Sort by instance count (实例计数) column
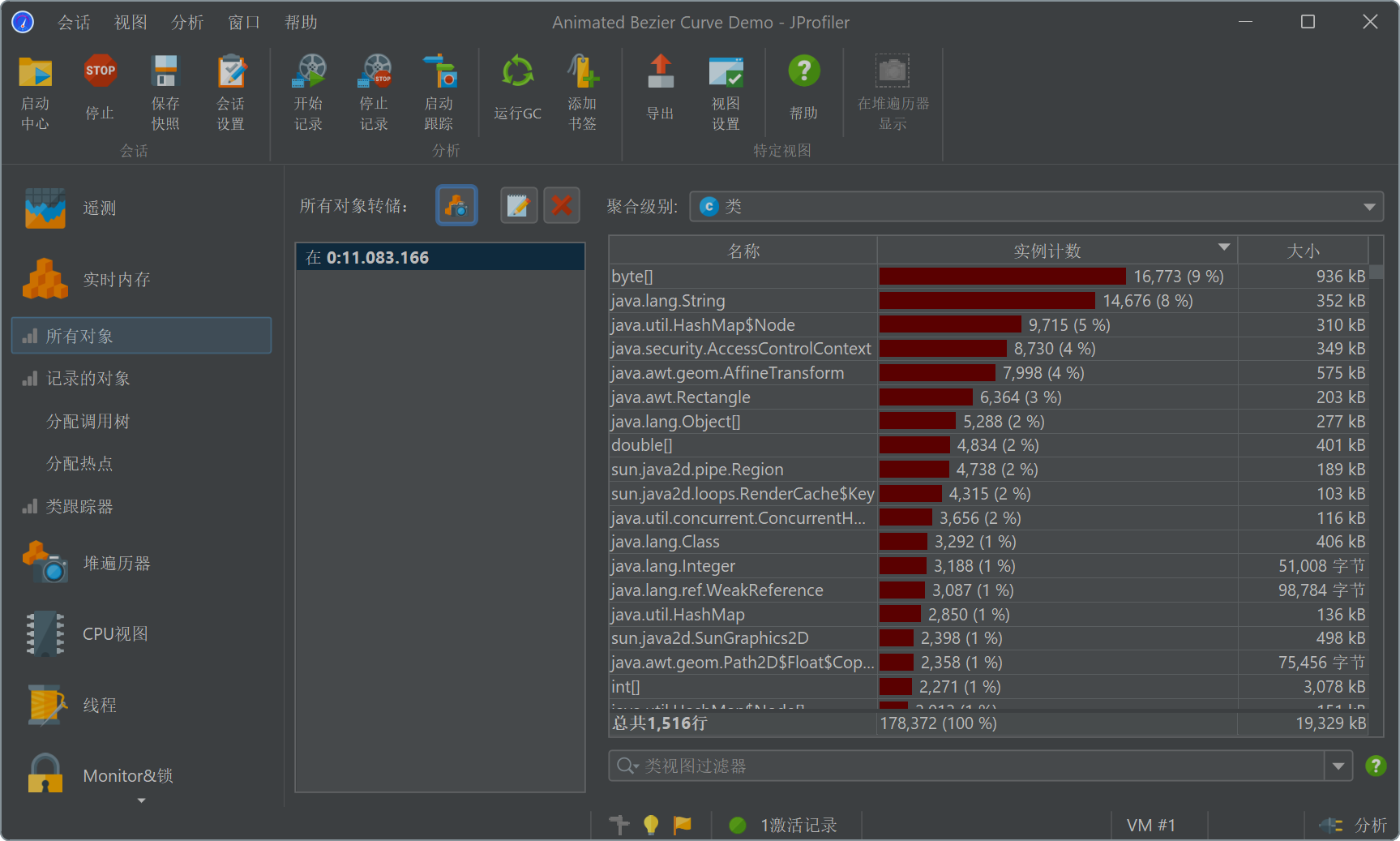Viewport: 1400px width, 841px height. tap(1057, 251)
